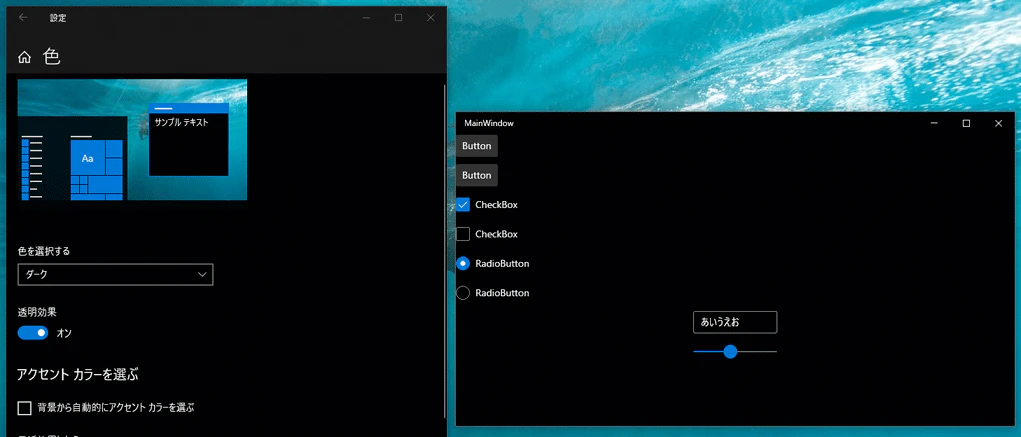1021x437 pixels.
Task: Click the blue slider thumb in MainWindow
Action: coord(731,352)
